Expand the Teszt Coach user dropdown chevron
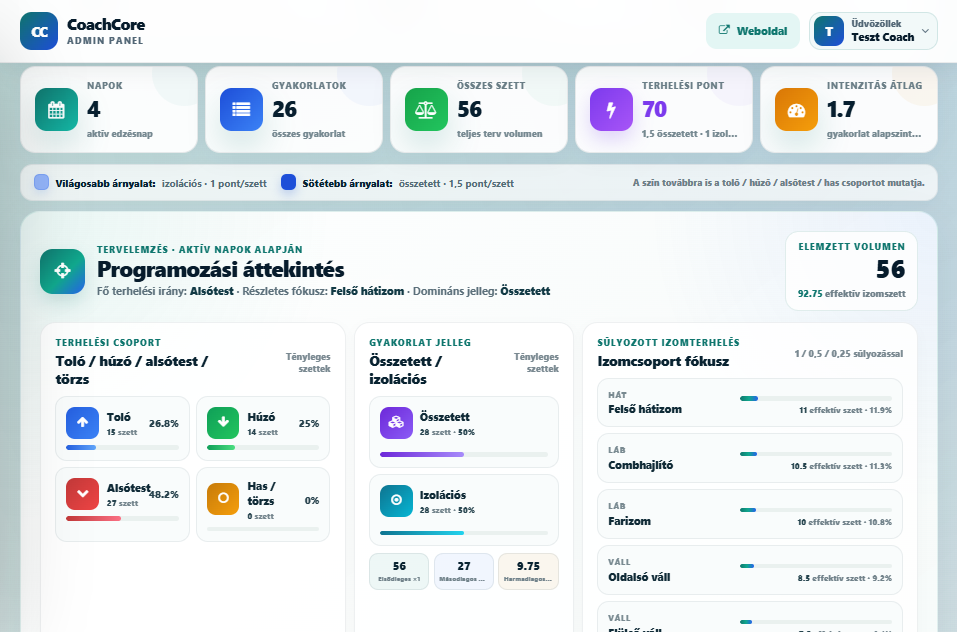 pyautogui.click(x=925, y=31)
